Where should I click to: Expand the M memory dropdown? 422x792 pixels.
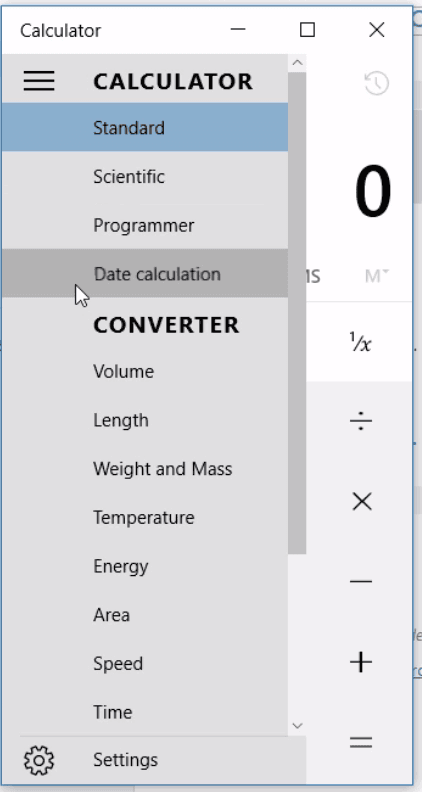point(377,276)
